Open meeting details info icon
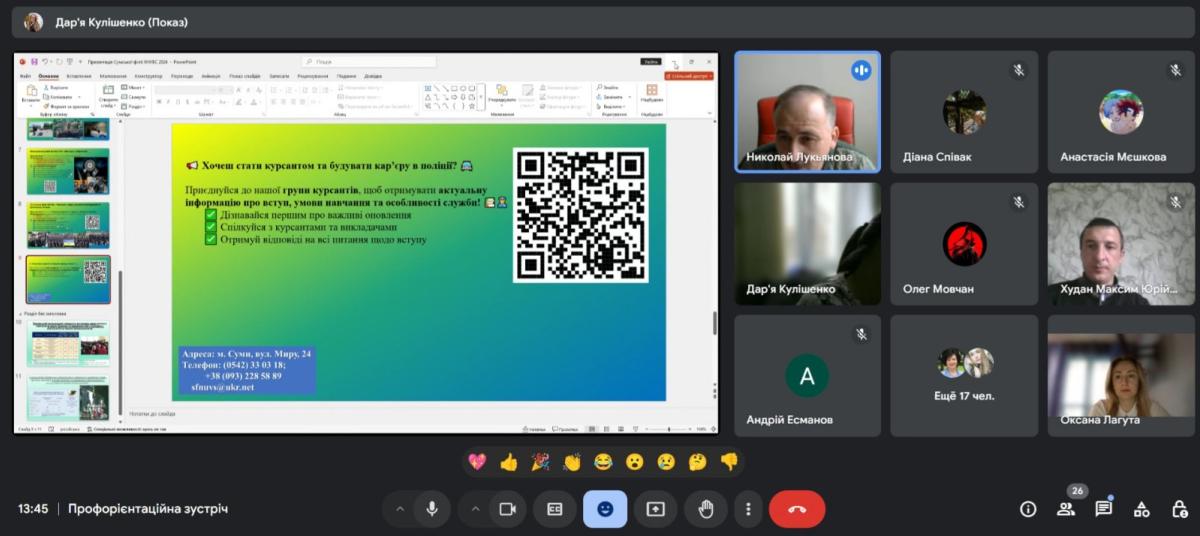The image size is (1200, 536). tap(1028, 509)
